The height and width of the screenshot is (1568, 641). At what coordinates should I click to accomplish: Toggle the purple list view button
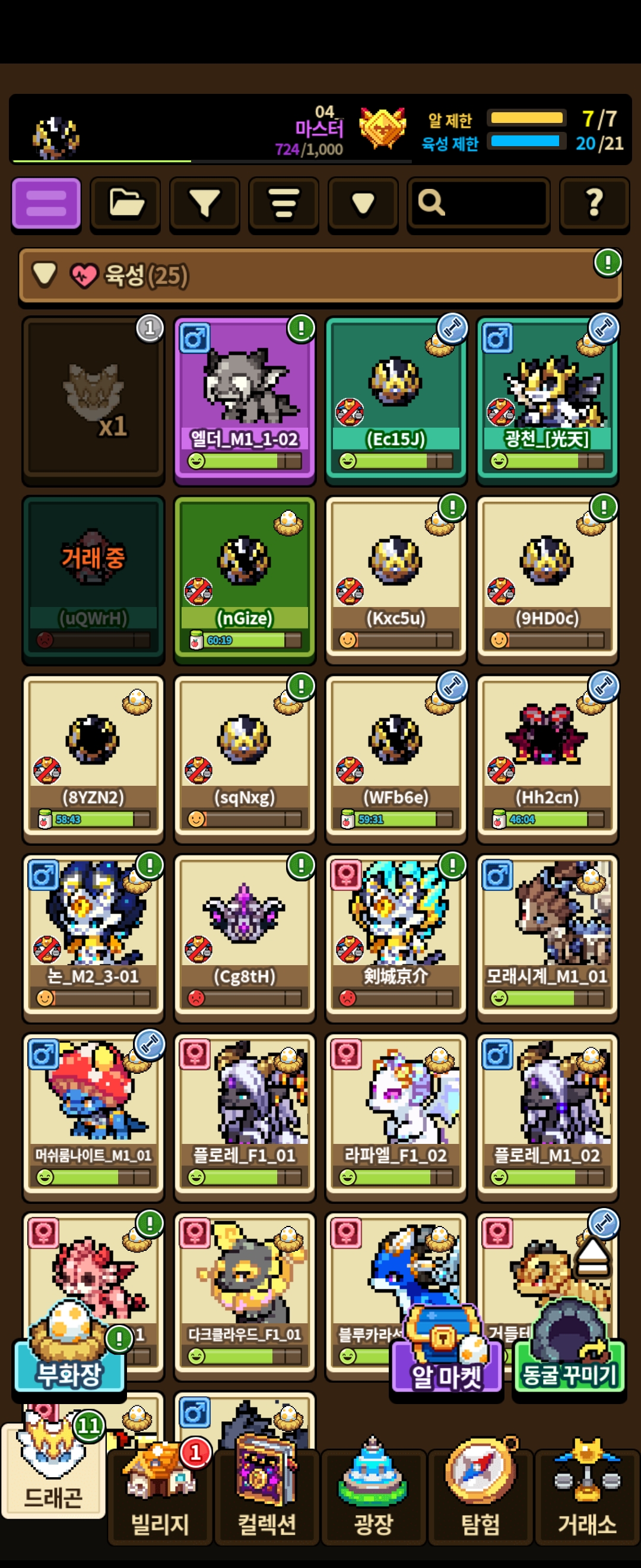[x=46, y=204]
